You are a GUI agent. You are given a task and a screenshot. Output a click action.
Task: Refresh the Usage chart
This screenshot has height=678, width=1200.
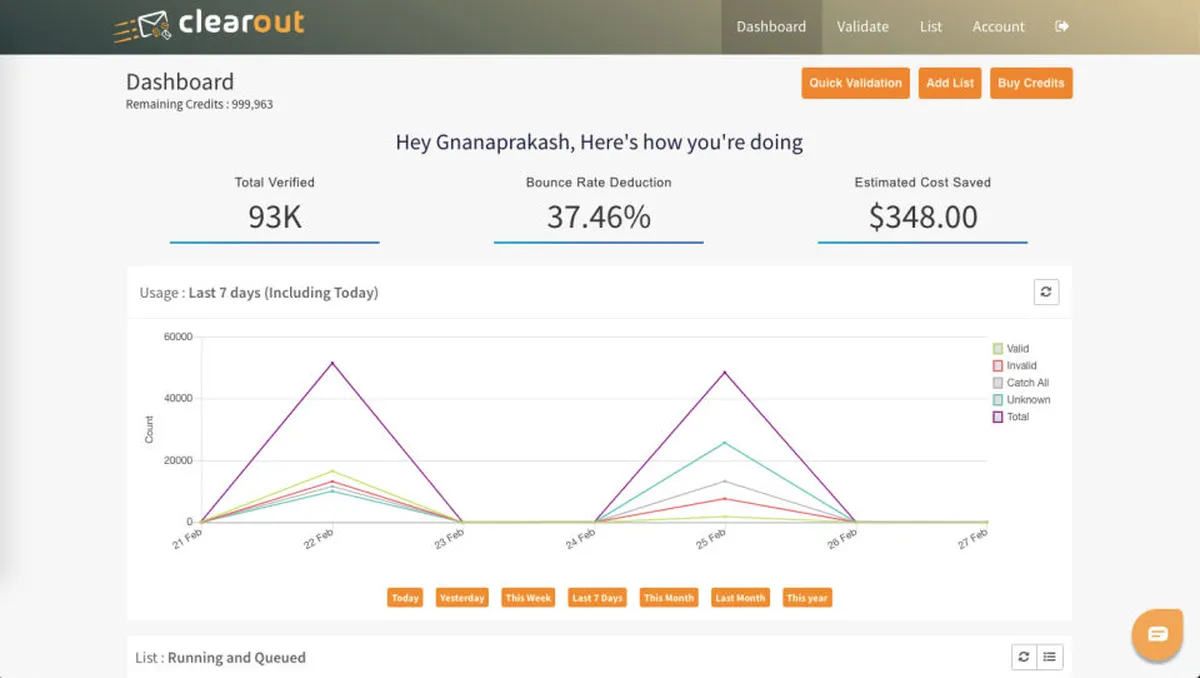point(1046,292)
